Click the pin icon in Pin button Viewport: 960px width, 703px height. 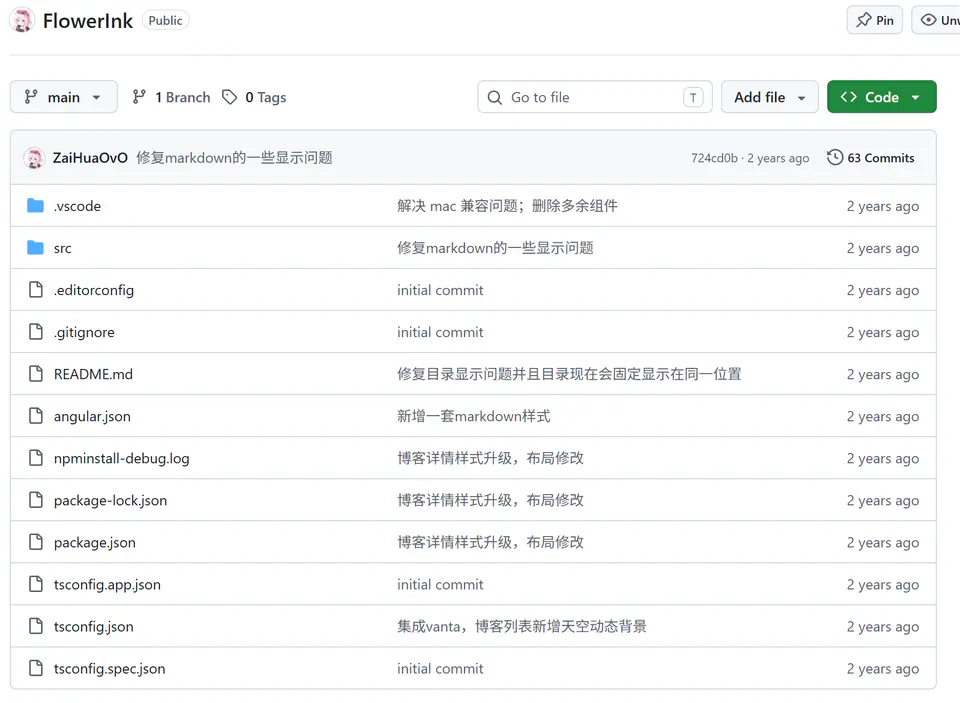click(x=863, y=20)
